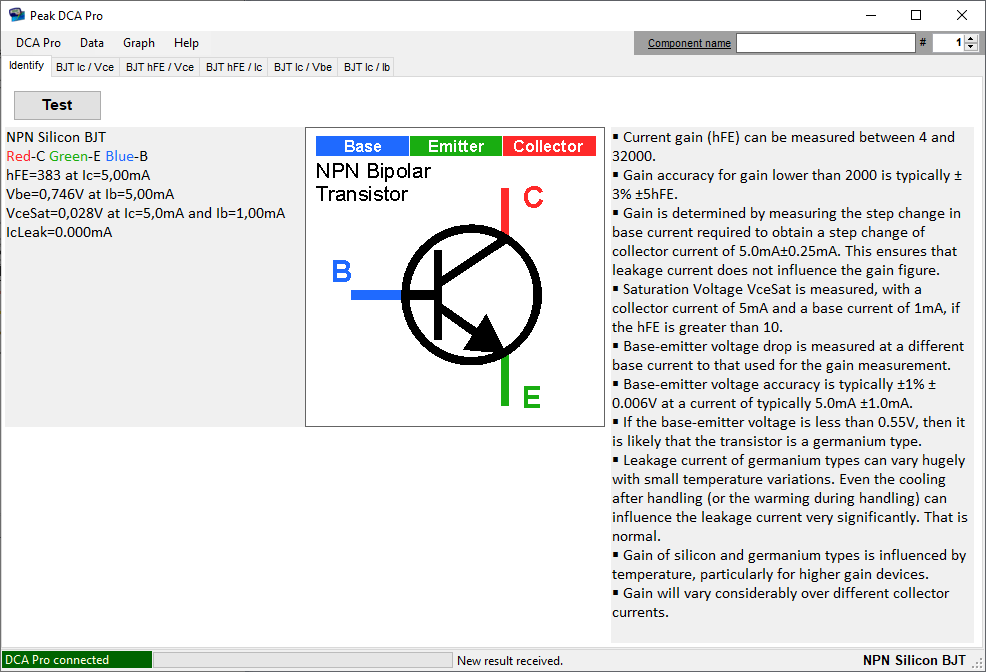Click the green Emitter lead label
The image size is (986, 672).
pos(456,146)
